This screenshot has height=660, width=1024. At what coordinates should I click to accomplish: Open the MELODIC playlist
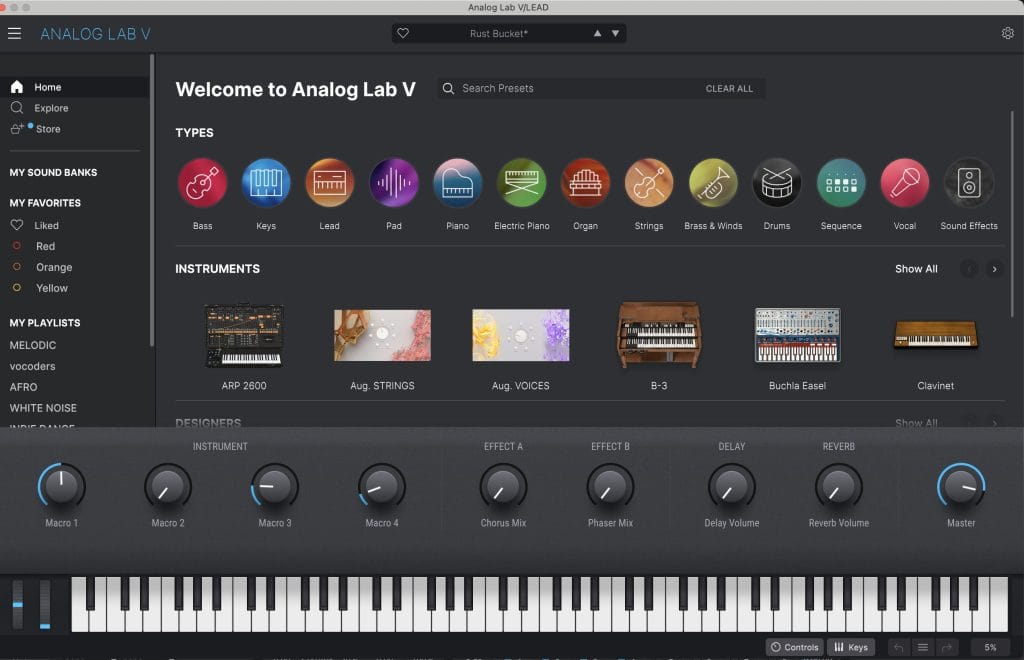pyautogui.click(x=33, y=345)
